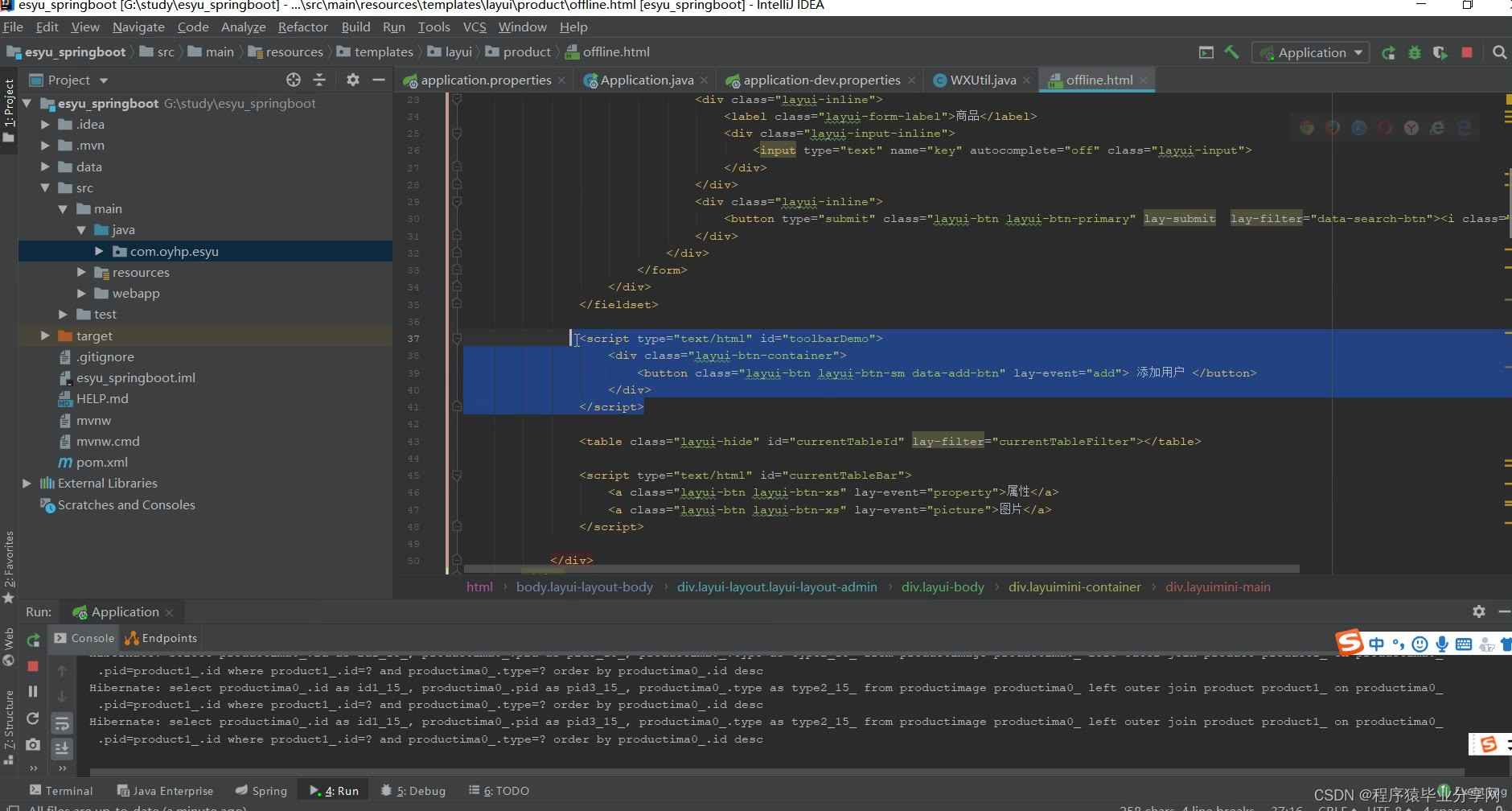Open Search Everywhere magnifier icon
The height and width of the screenshot is (811, 1512).
(x=1499, y=52)
